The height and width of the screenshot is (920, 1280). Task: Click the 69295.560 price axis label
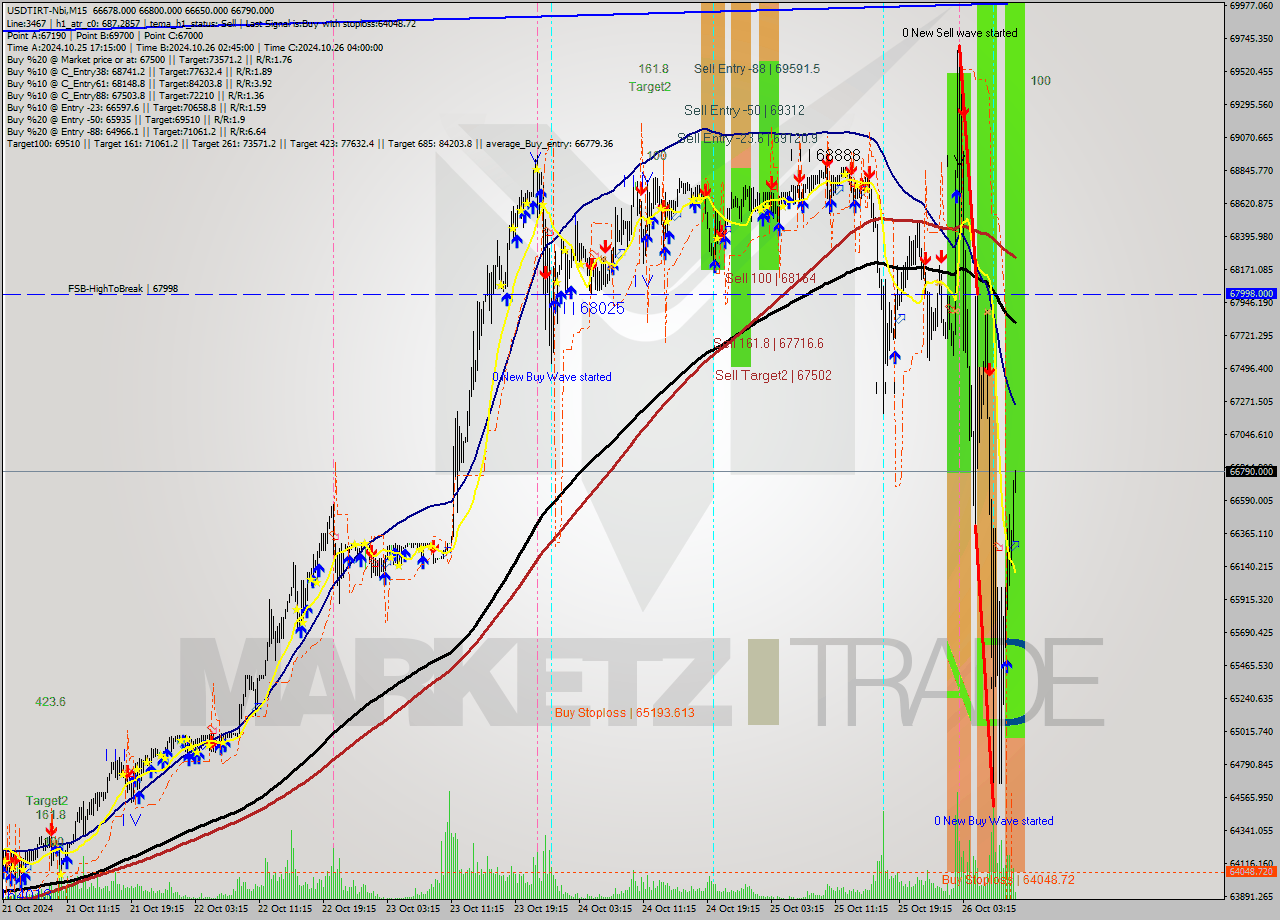pyautogui.click(x=1251, y=104)
